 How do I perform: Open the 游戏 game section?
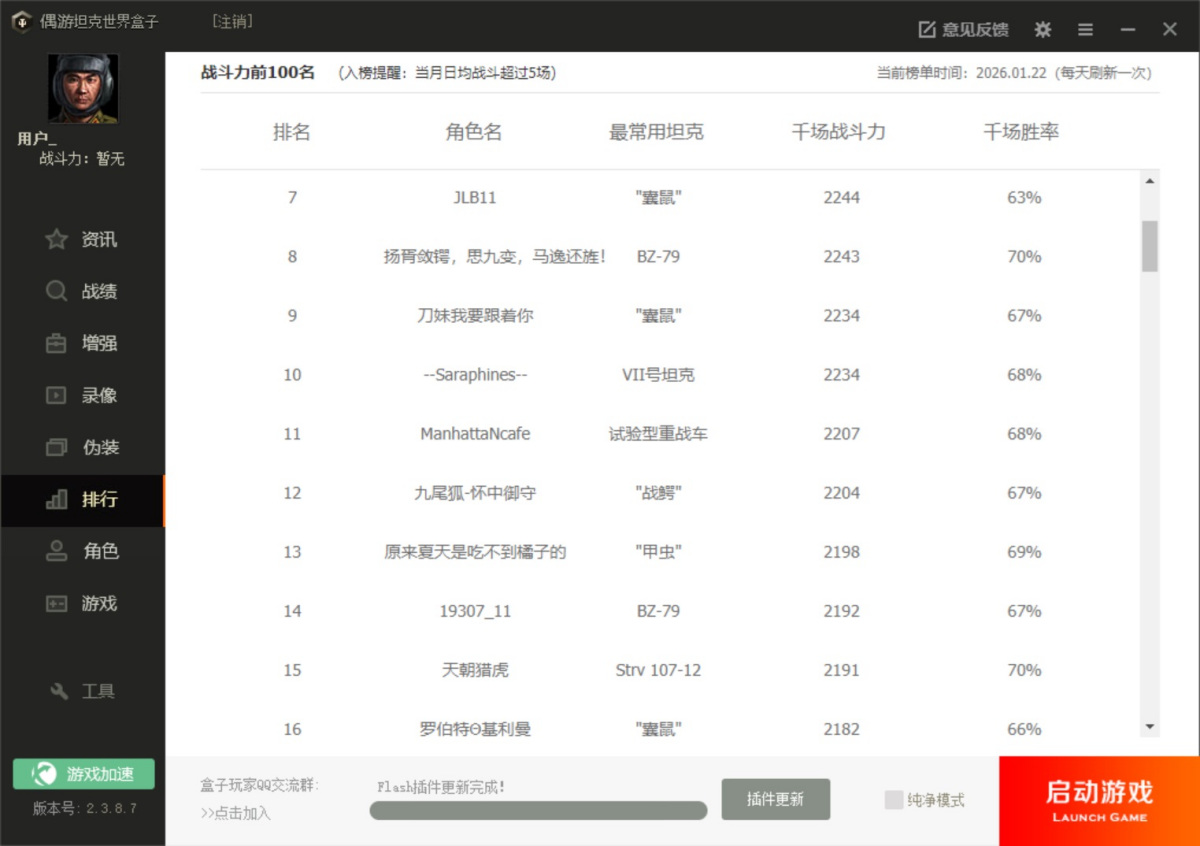[84, 603]
